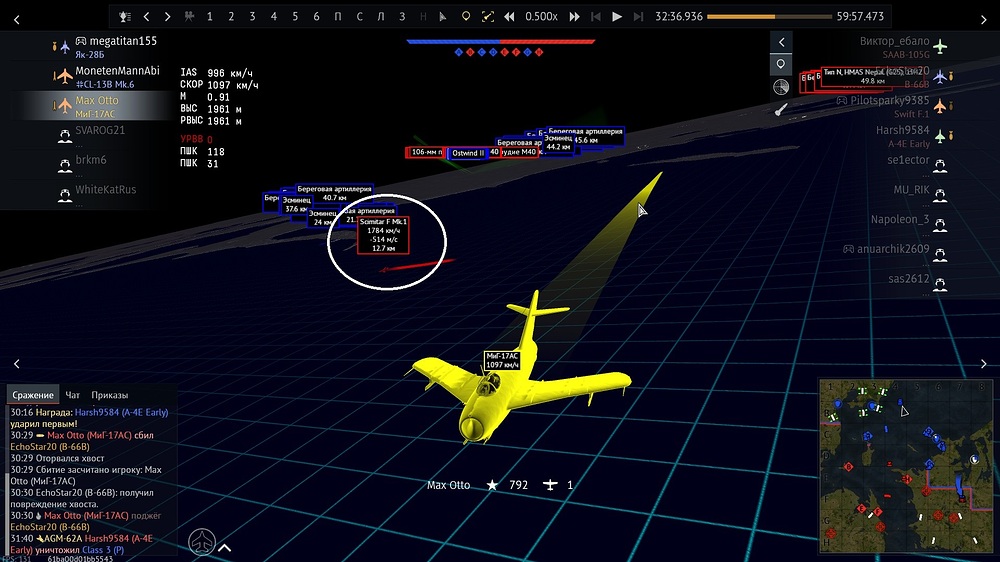
Task: Toggle the yellow frame selection icon
Action: click(487, 17)
